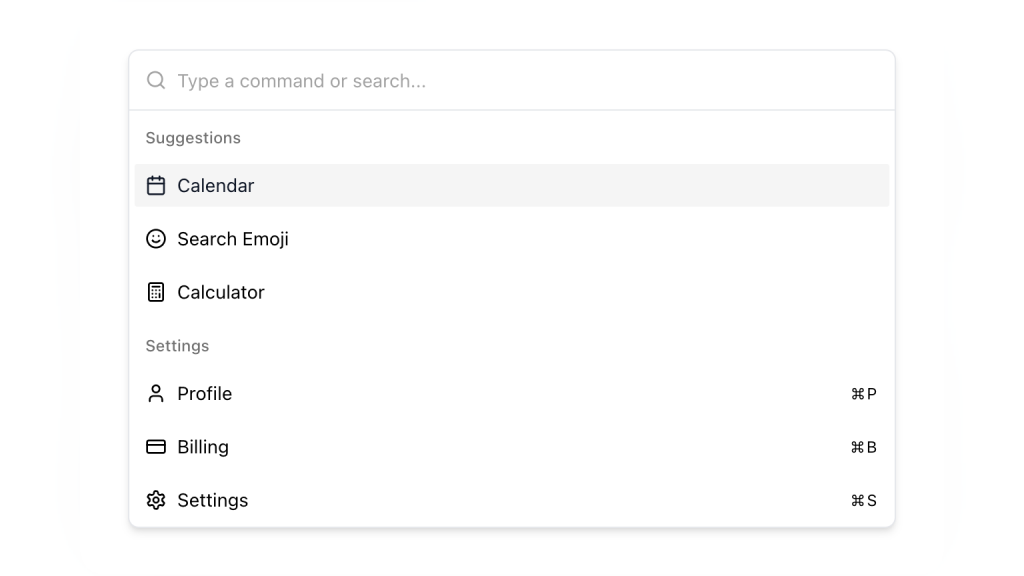Image resolution: width=1024 pixels, height=576 pixels.
Task: Choose the Search Emoji command
Action: coord(233,239)
